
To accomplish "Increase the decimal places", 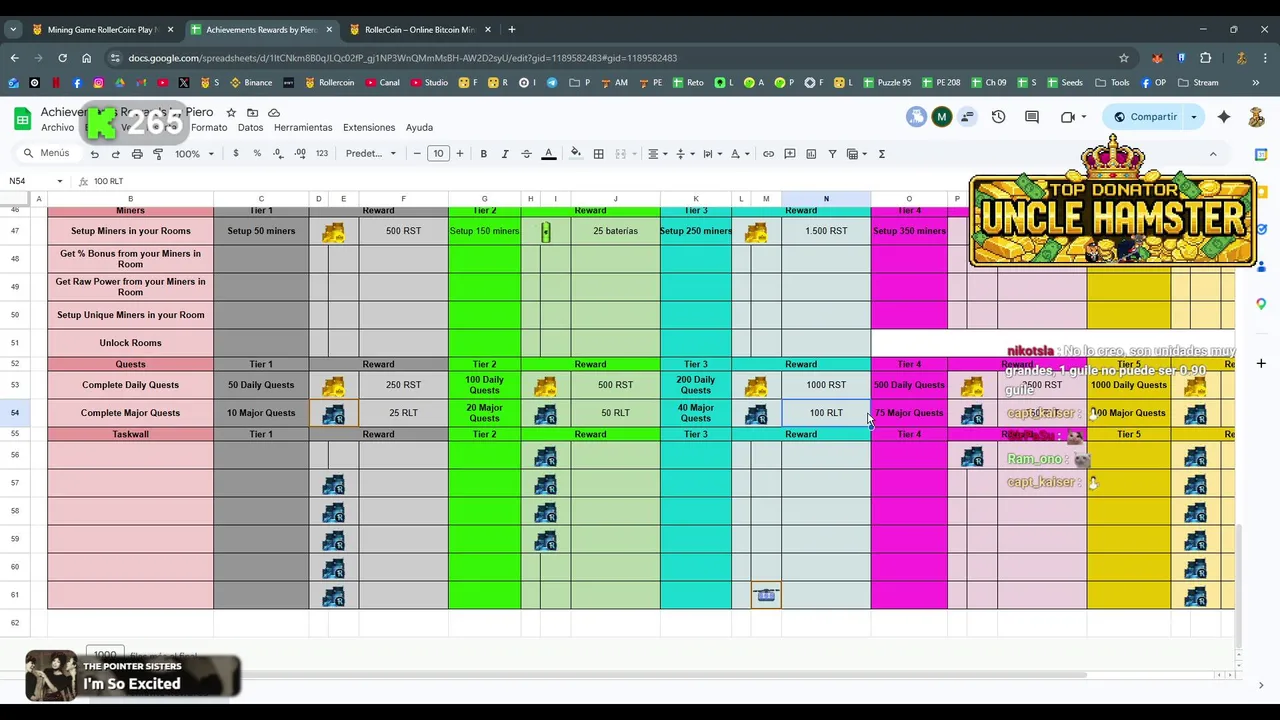I will (x=299, y=154).
